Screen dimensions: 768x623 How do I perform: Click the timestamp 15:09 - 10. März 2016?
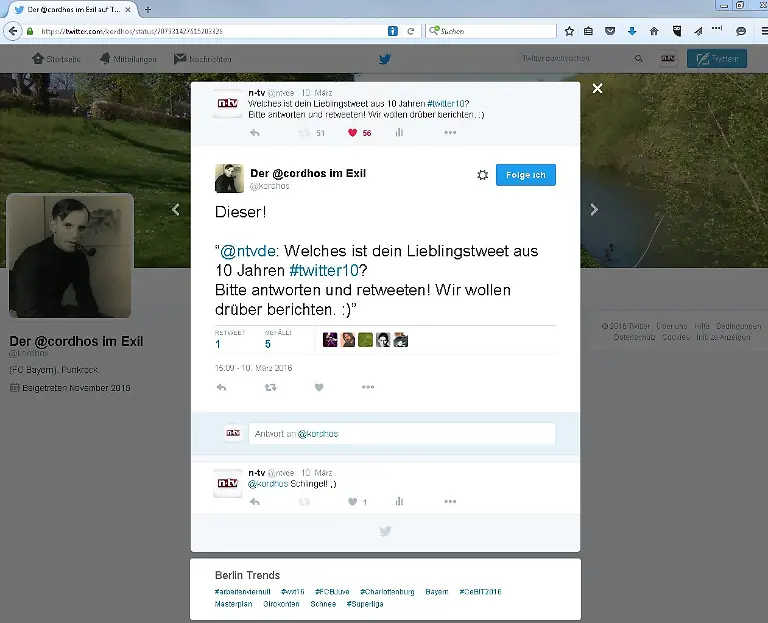click(x=253, y=368)
